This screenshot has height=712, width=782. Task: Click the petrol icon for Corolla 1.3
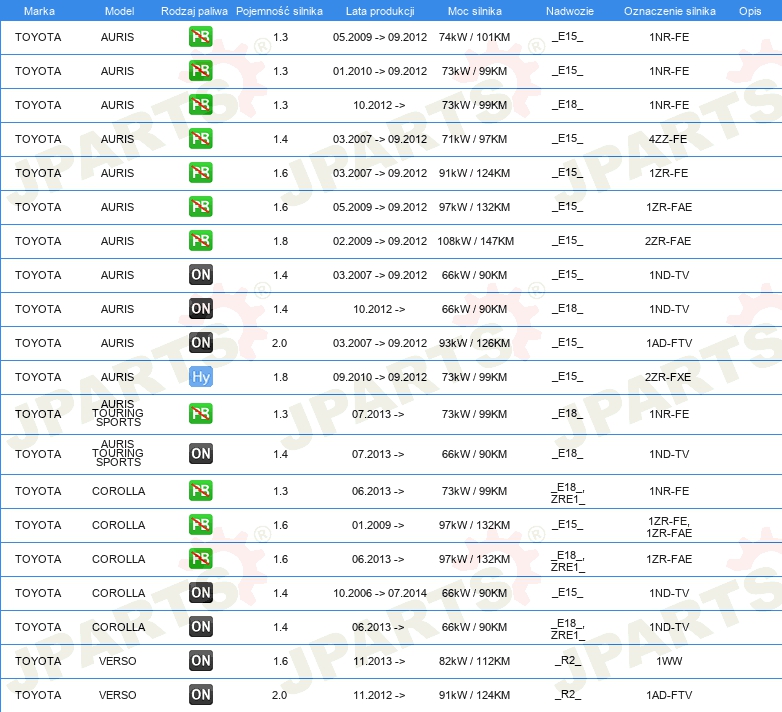(200, 491)
